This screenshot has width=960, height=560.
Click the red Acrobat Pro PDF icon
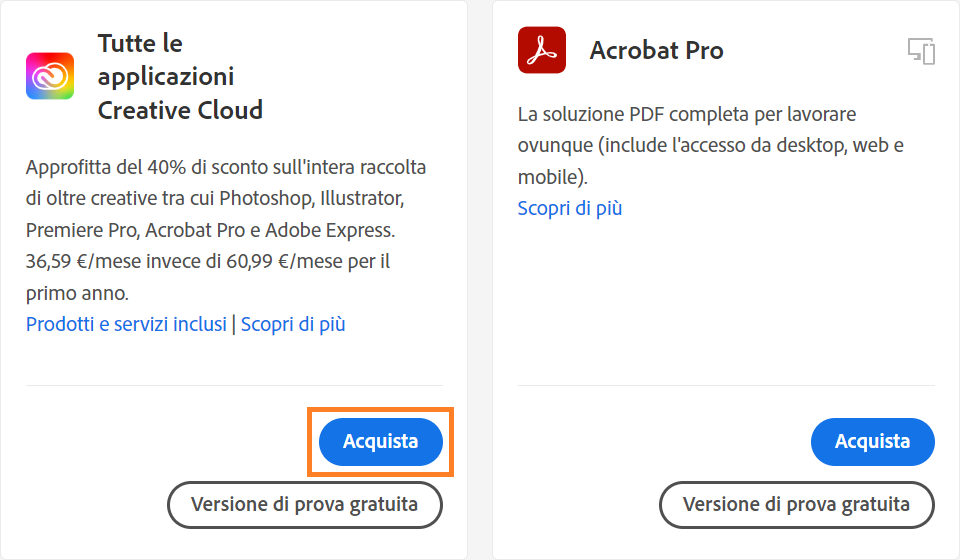click(542, 50)
